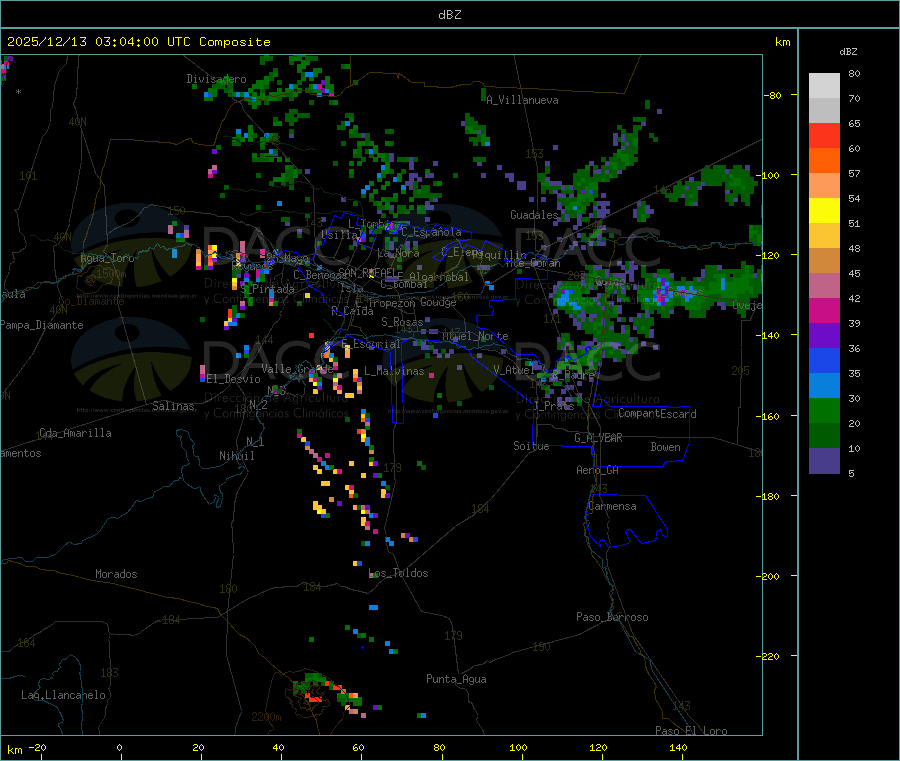
Task: Click the dBZ title at the top
Action: coord(449,15)
